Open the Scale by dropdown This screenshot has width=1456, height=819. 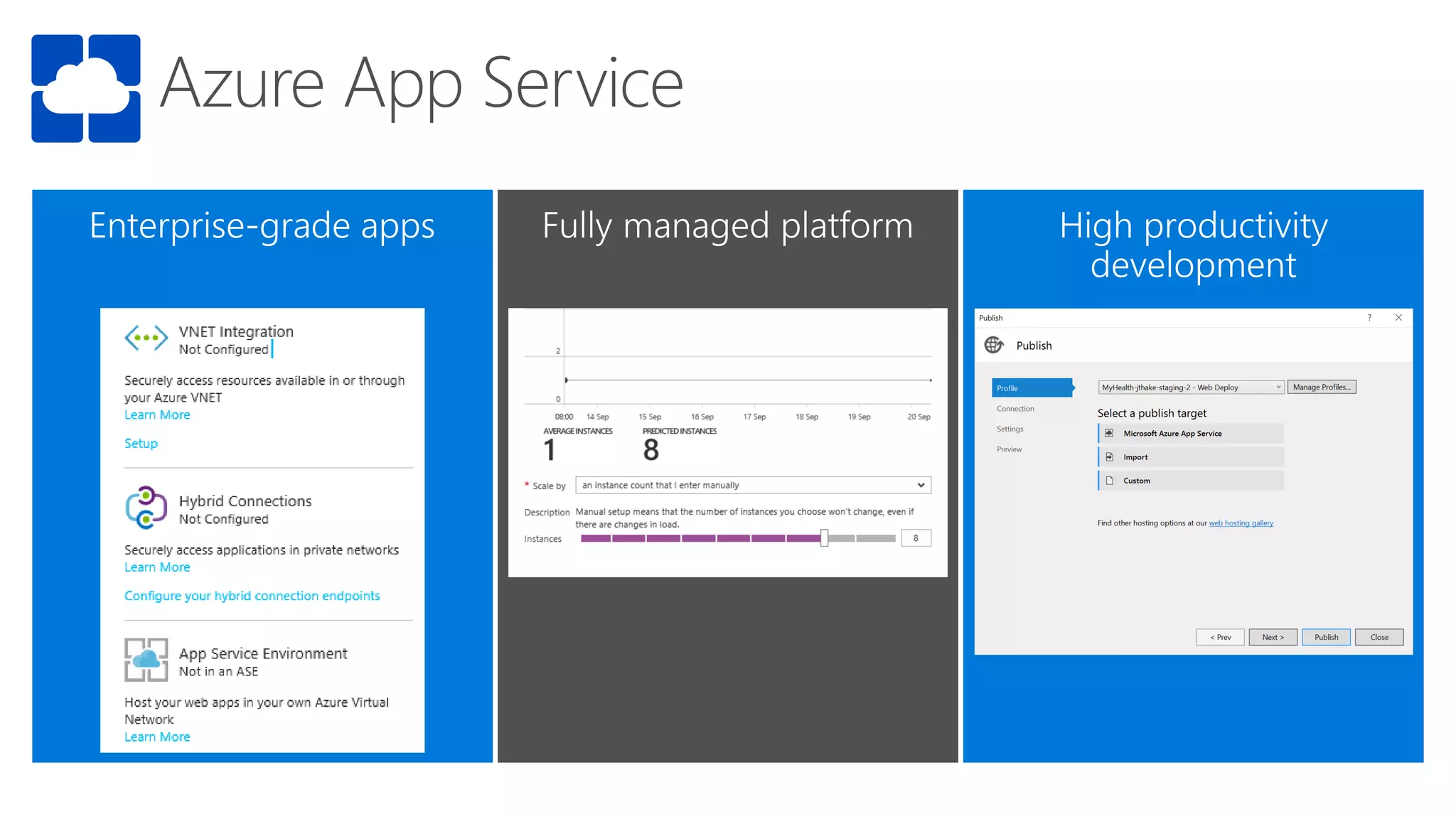coord(753,486)
